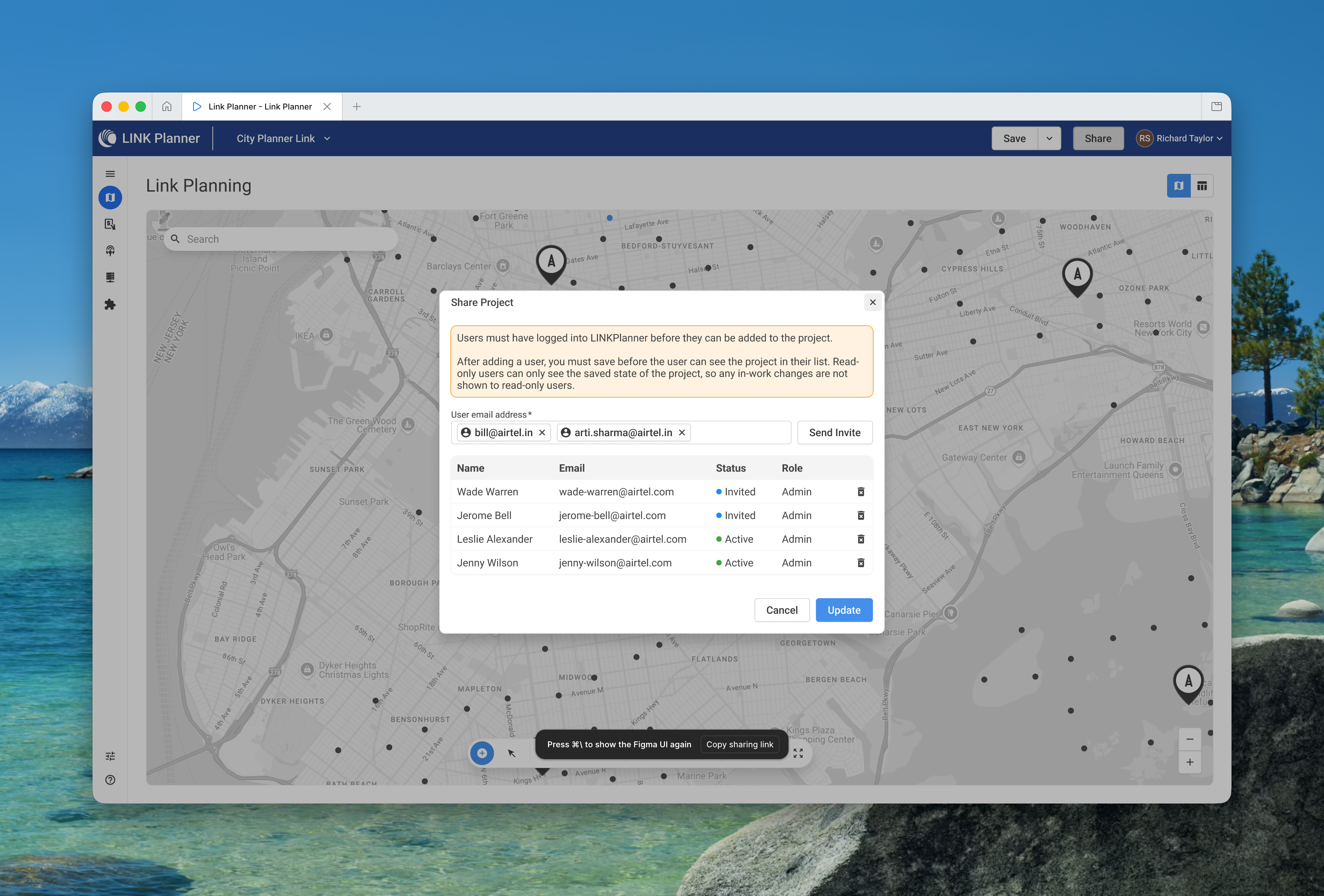Open the Richard Taylor account menu
This screenshot has height=896, width=1324.
click(x=1180, y=138)
